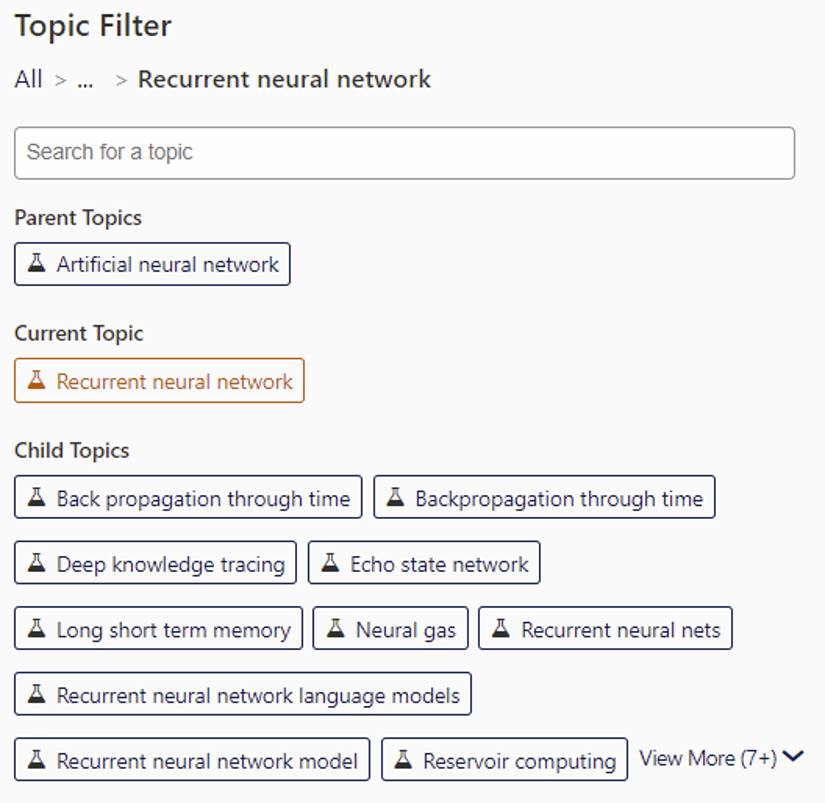This screenshot has height=803, width=825.
Task: Select the Echo state network child topic
Action: [x=424, y=563]
